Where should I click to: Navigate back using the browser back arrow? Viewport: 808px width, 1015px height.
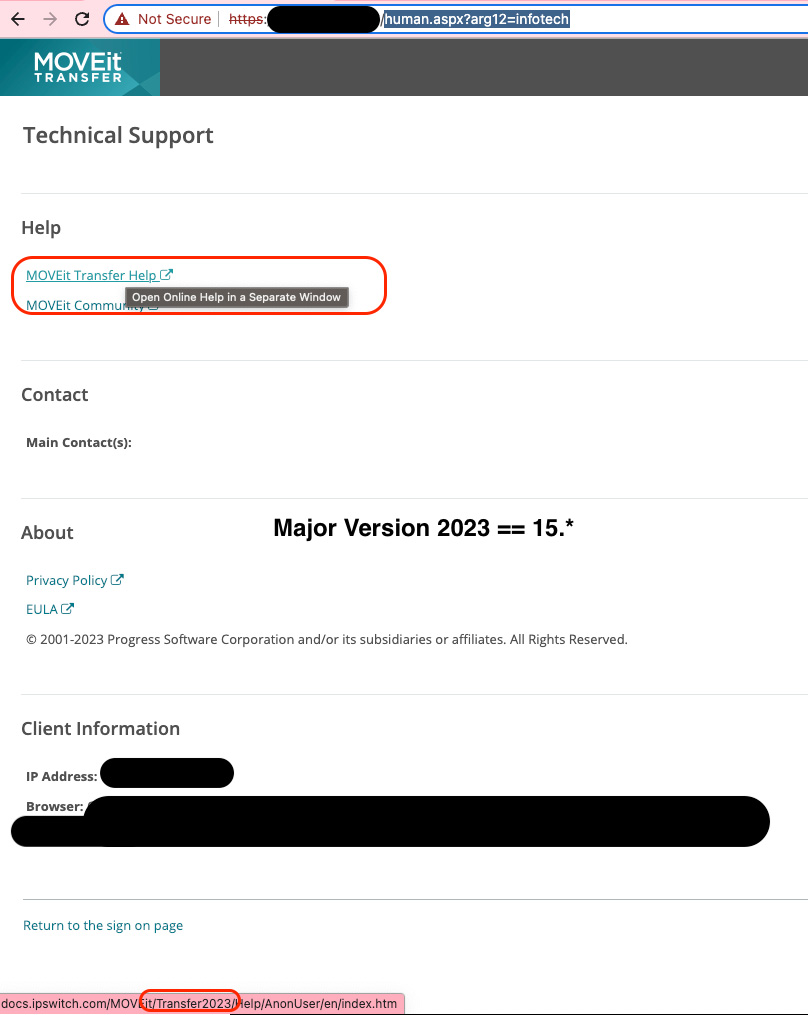pyautogui.click(x=17, y=18)
